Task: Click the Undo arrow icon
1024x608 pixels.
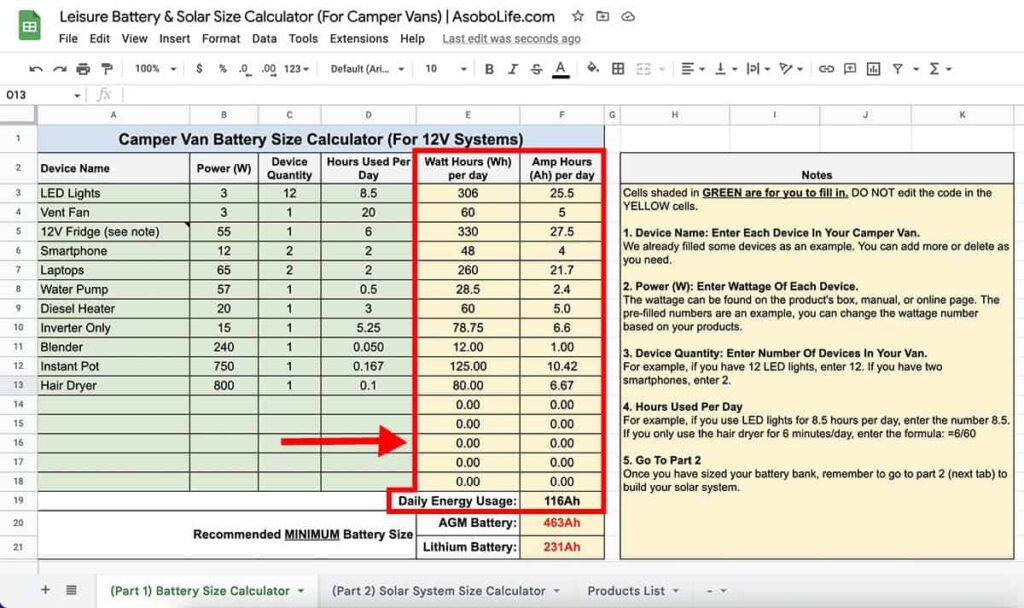Action: pyautogui.click(x=36, y=69)
